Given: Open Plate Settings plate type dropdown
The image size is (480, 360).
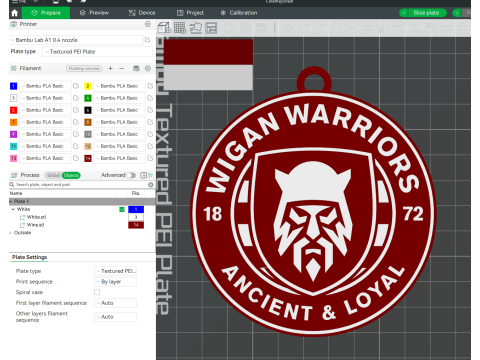Looking at the screenshot, I should pyautogui.click(x=115, y=271).
